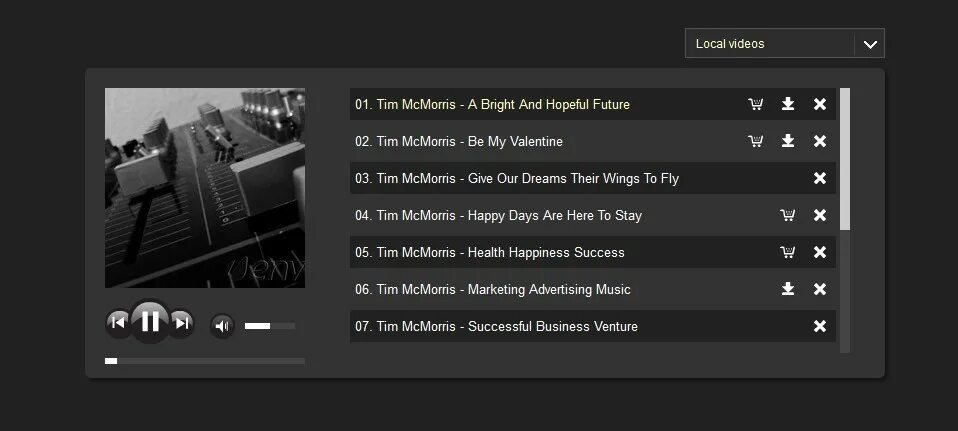Download the Be My Valentine track
This screenshot has height=431, width=958.
point(788,141)
